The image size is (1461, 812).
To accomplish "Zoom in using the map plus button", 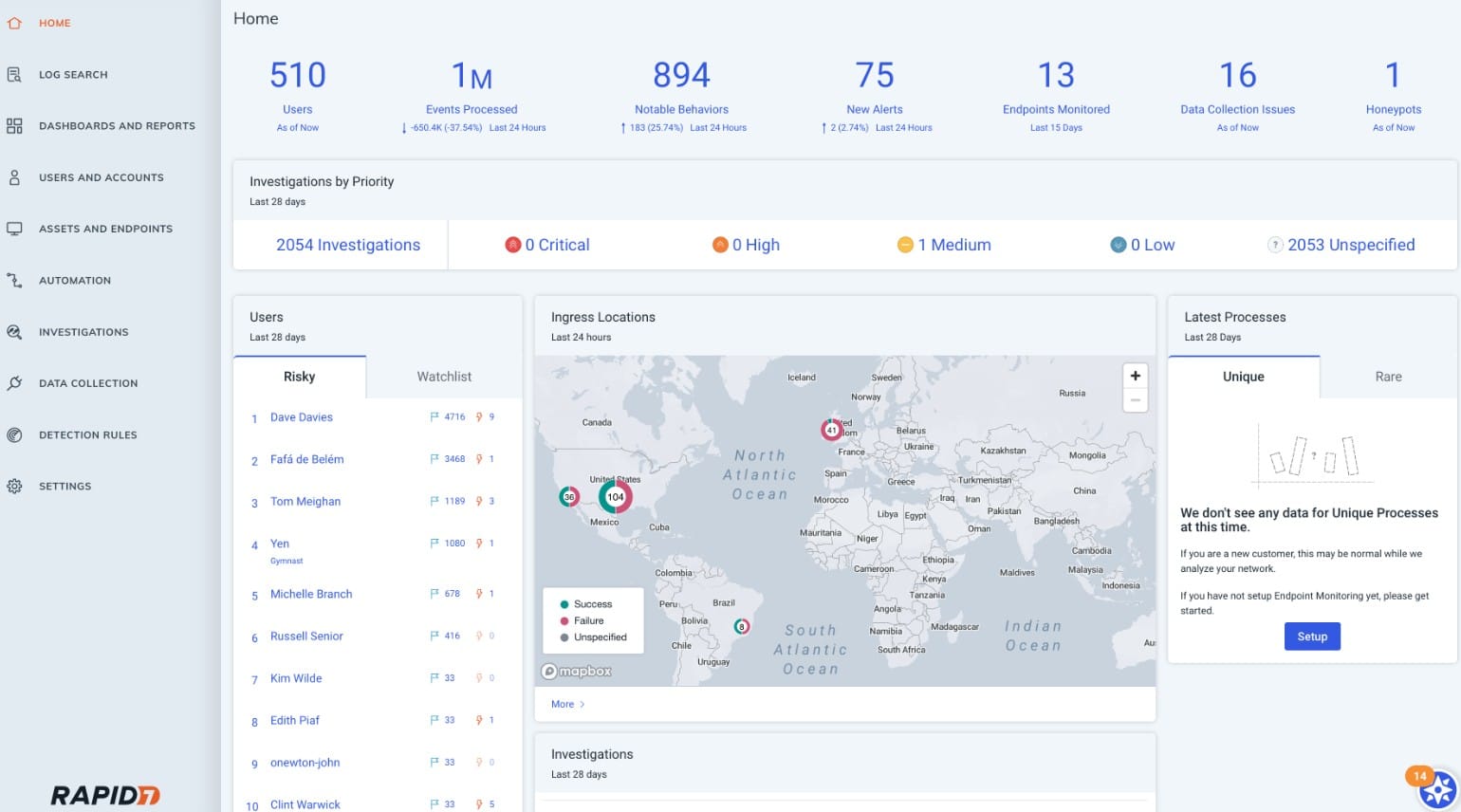I will coord(1135,376).
